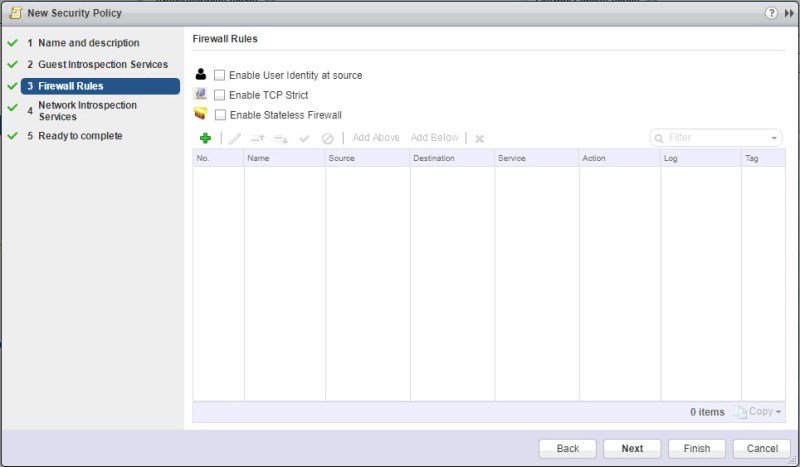Open Network Introspection Services step
Viewport: 800px width, 467px height.
87,110
